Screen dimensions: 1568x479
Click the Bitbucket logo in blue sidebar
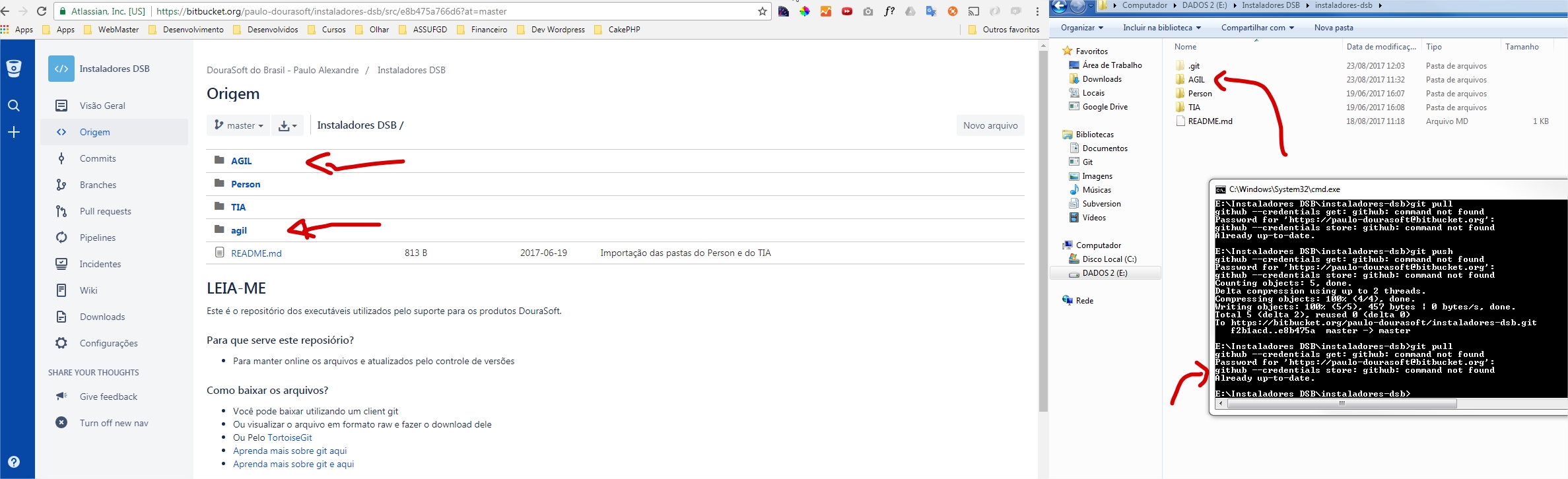(14, 68)
